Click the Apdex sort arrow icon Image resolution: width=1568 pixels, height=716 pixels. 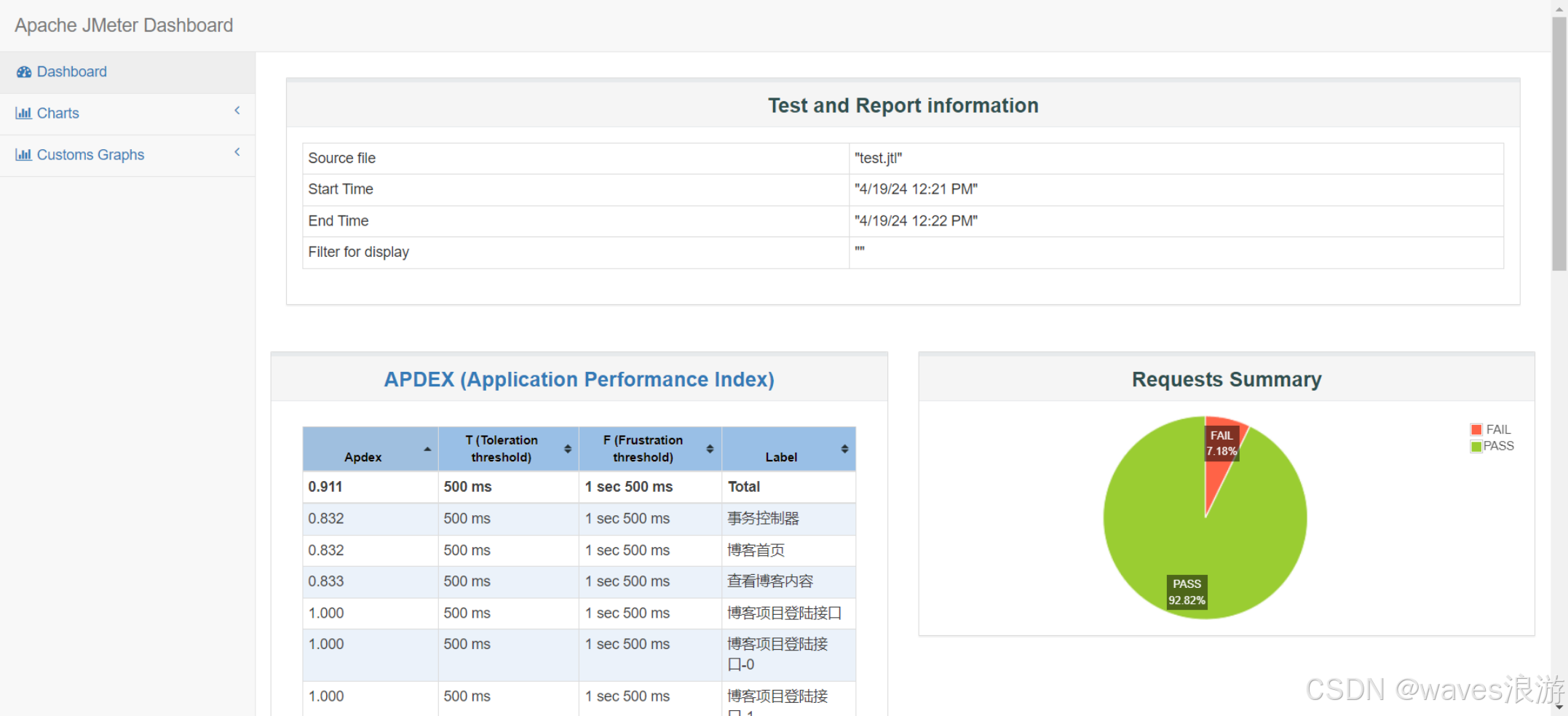pos(427,449)
